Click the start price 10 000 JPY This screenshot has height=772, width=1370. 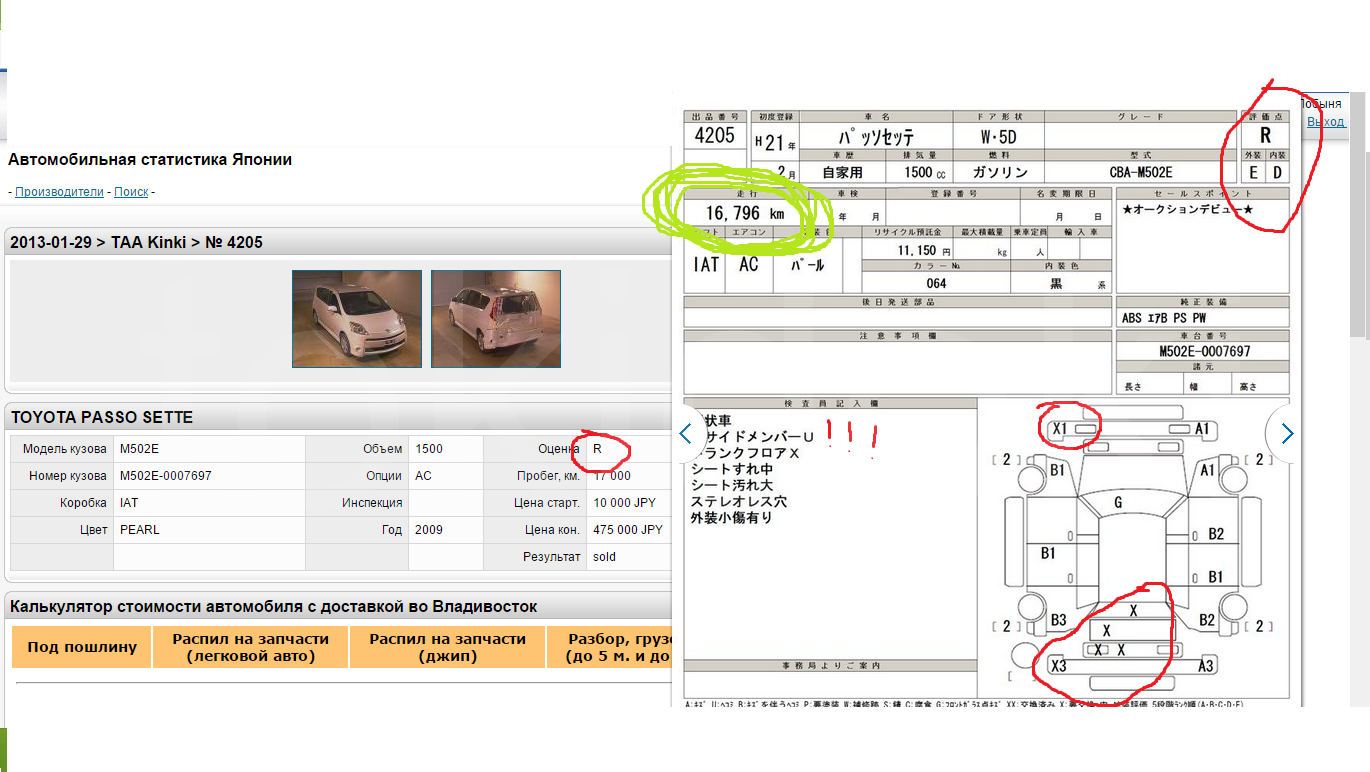coord(626,503)
